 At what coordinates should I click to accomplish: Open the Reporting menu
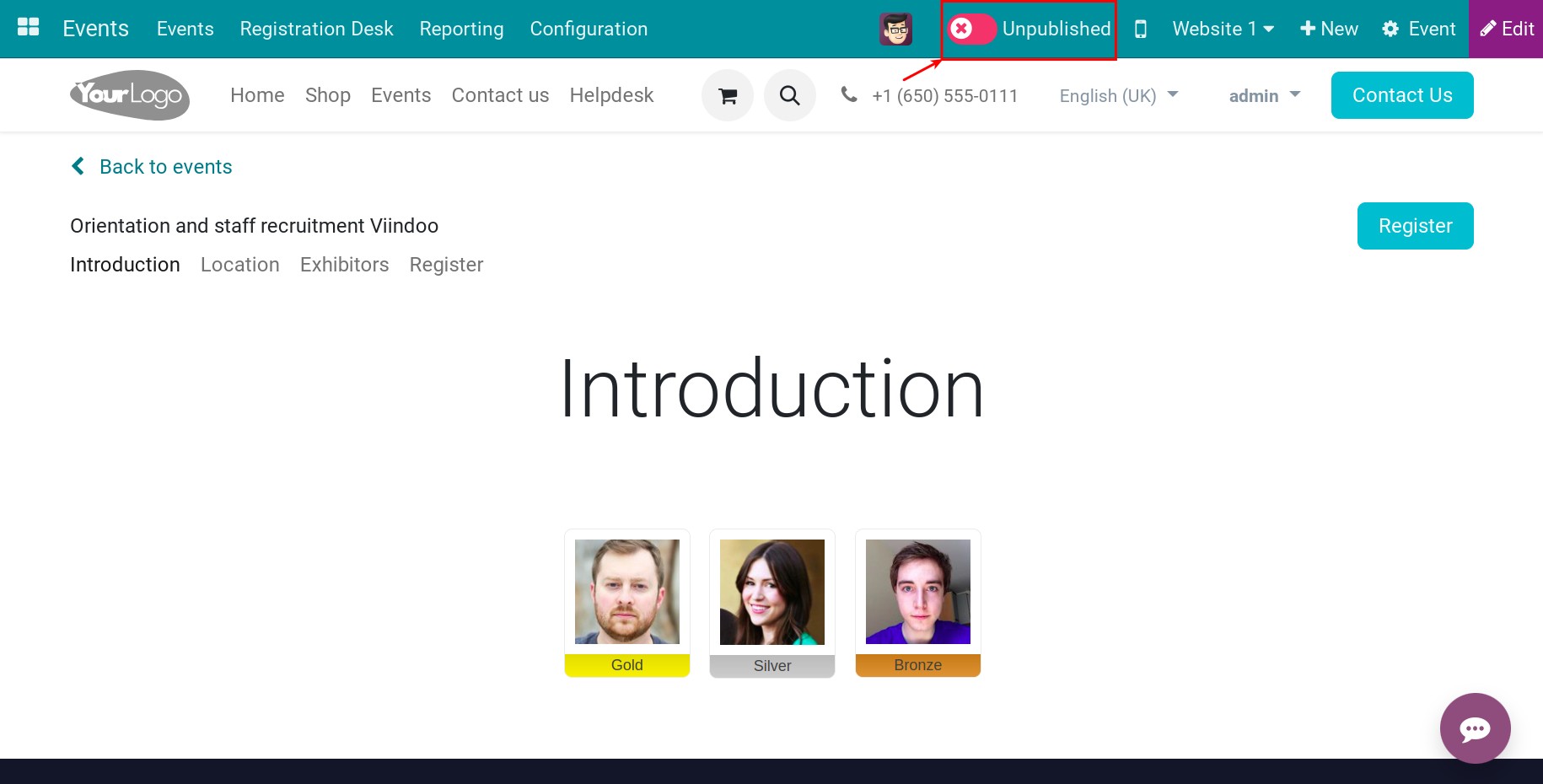point(461,29)
